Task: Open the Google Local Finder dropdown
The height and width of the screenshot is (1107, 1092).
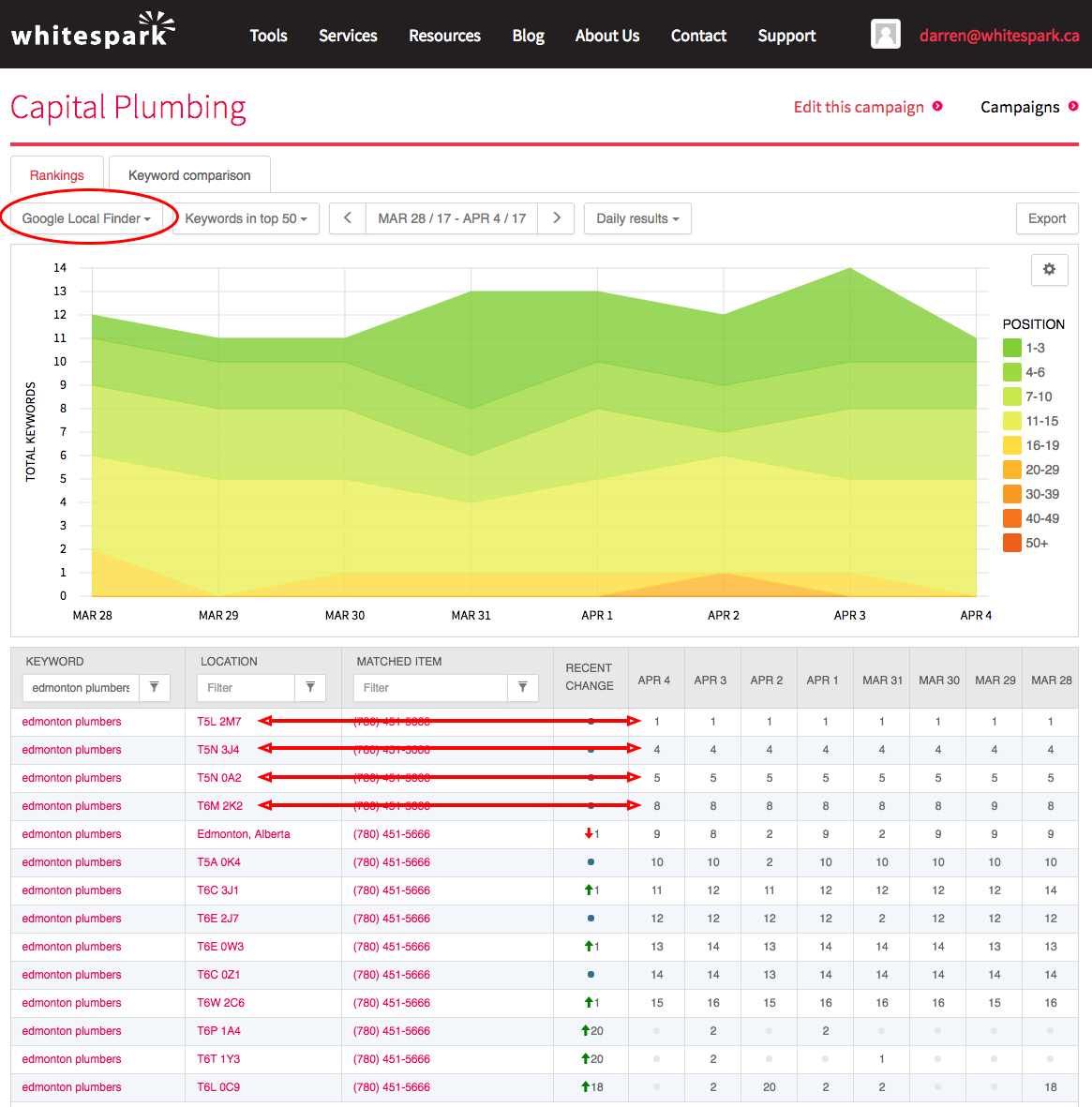Action: [x=86, y=218]
